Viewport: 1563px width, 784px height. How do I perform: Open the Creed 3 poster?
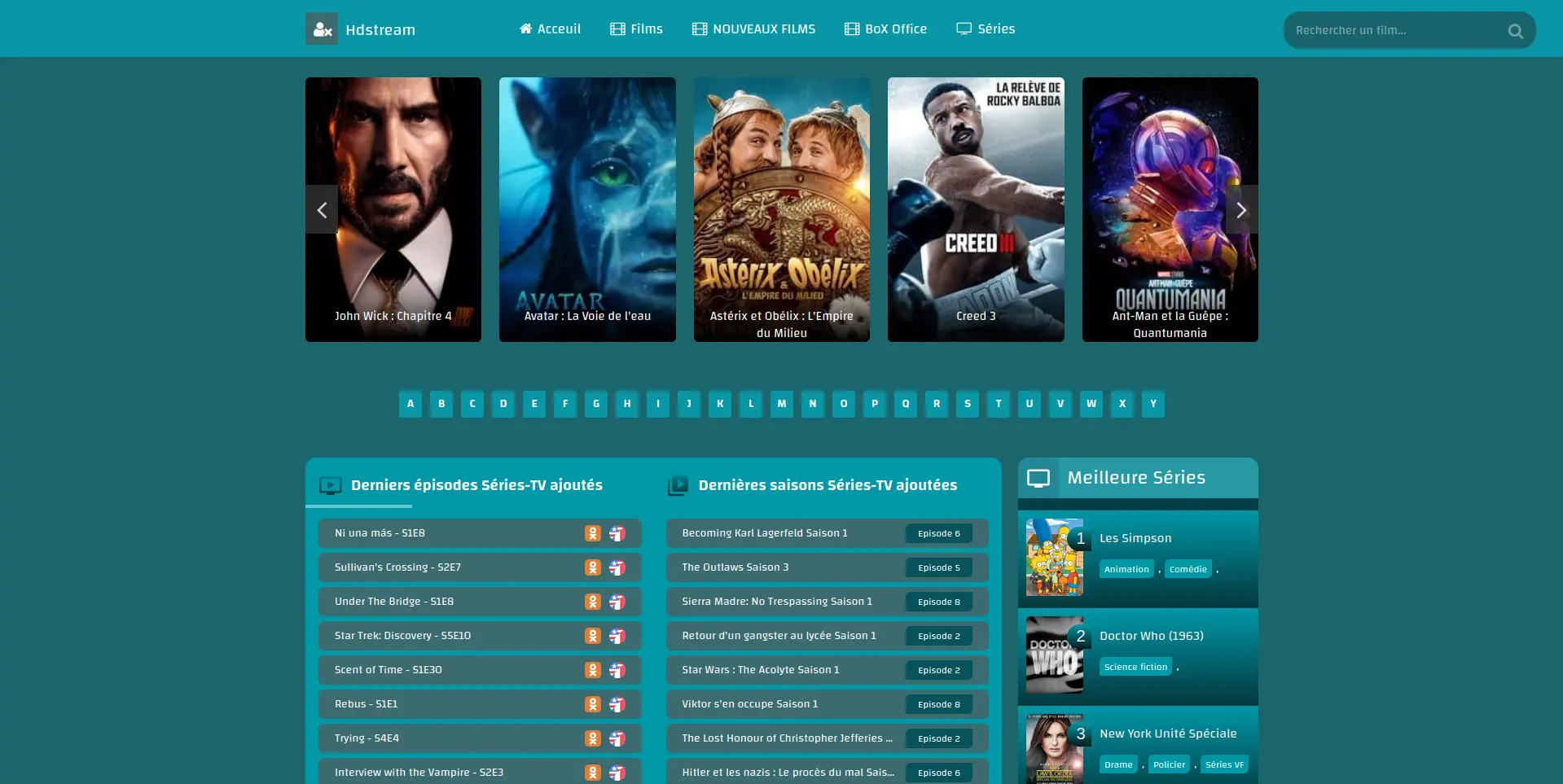pos(976,209)
